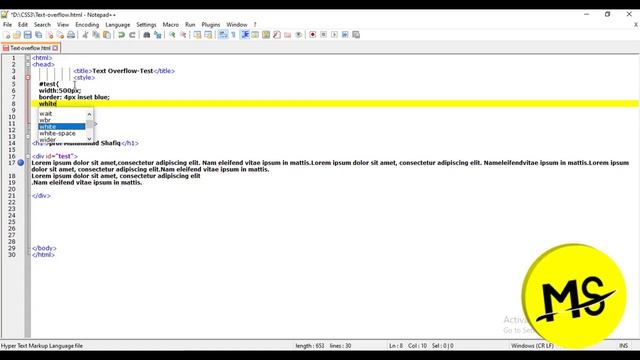640x360 pixels.
Task: Open the Settings menu
Action: [x=146, y=25]
